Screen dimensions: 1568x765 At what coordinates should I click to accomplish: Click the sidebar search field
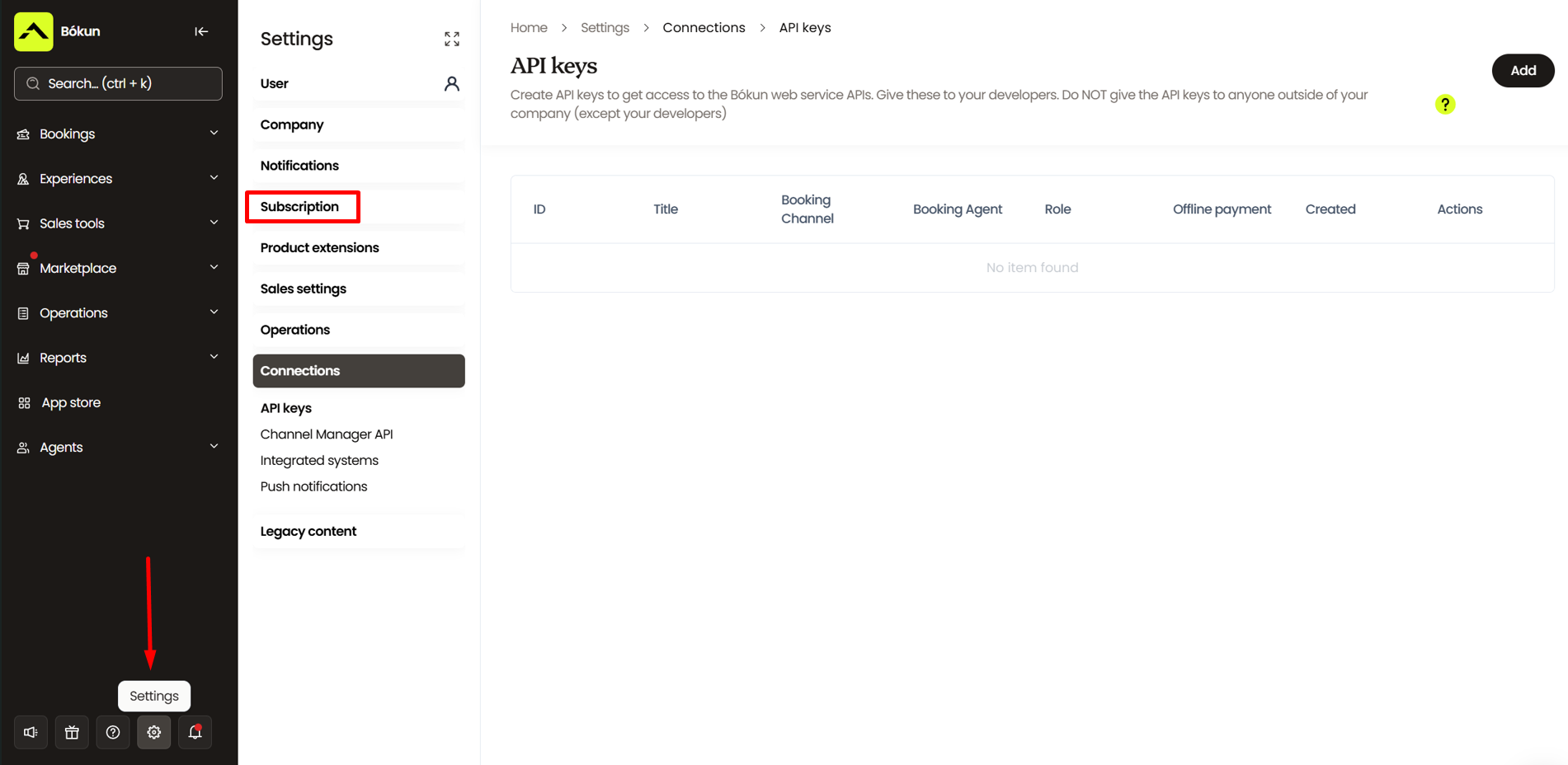118,83
